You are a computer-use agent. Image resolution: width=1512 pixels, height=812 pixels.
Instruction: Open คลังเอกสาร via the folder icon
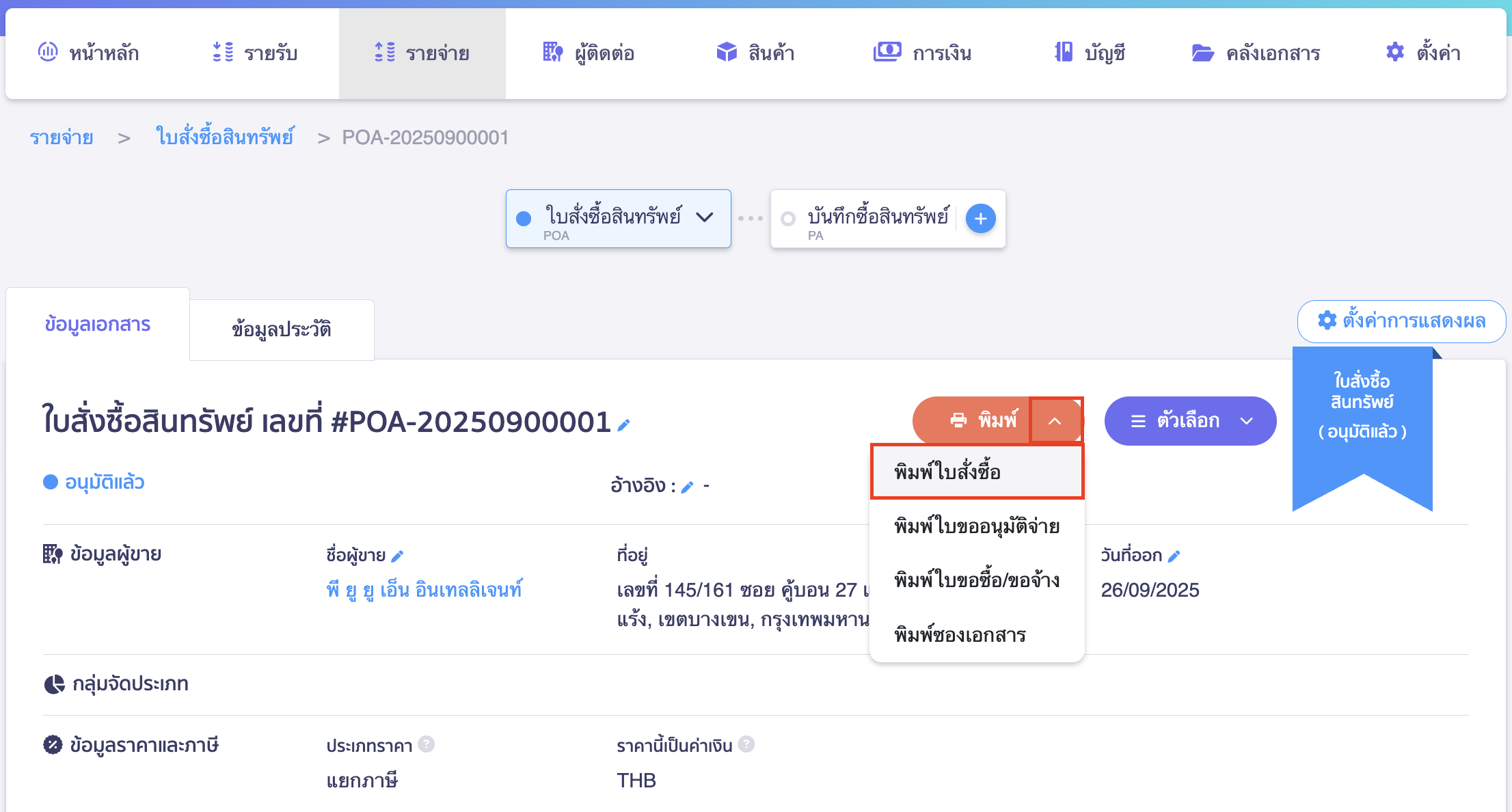click(1204, 52)
